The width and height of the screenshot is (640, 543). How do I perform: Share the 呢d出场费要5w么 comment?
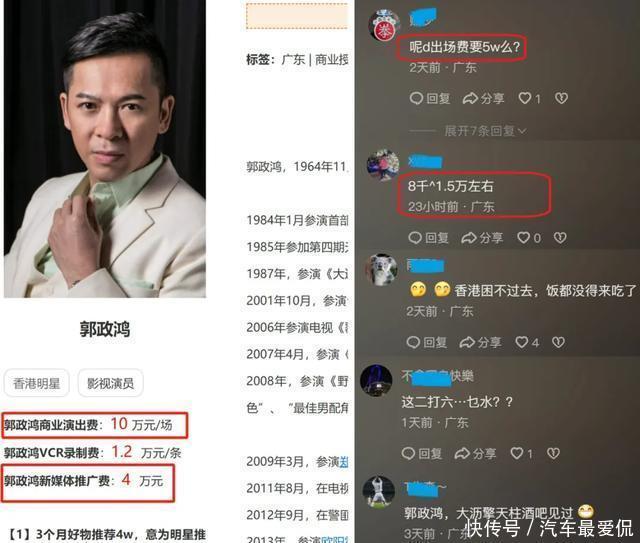pos(484,98)
